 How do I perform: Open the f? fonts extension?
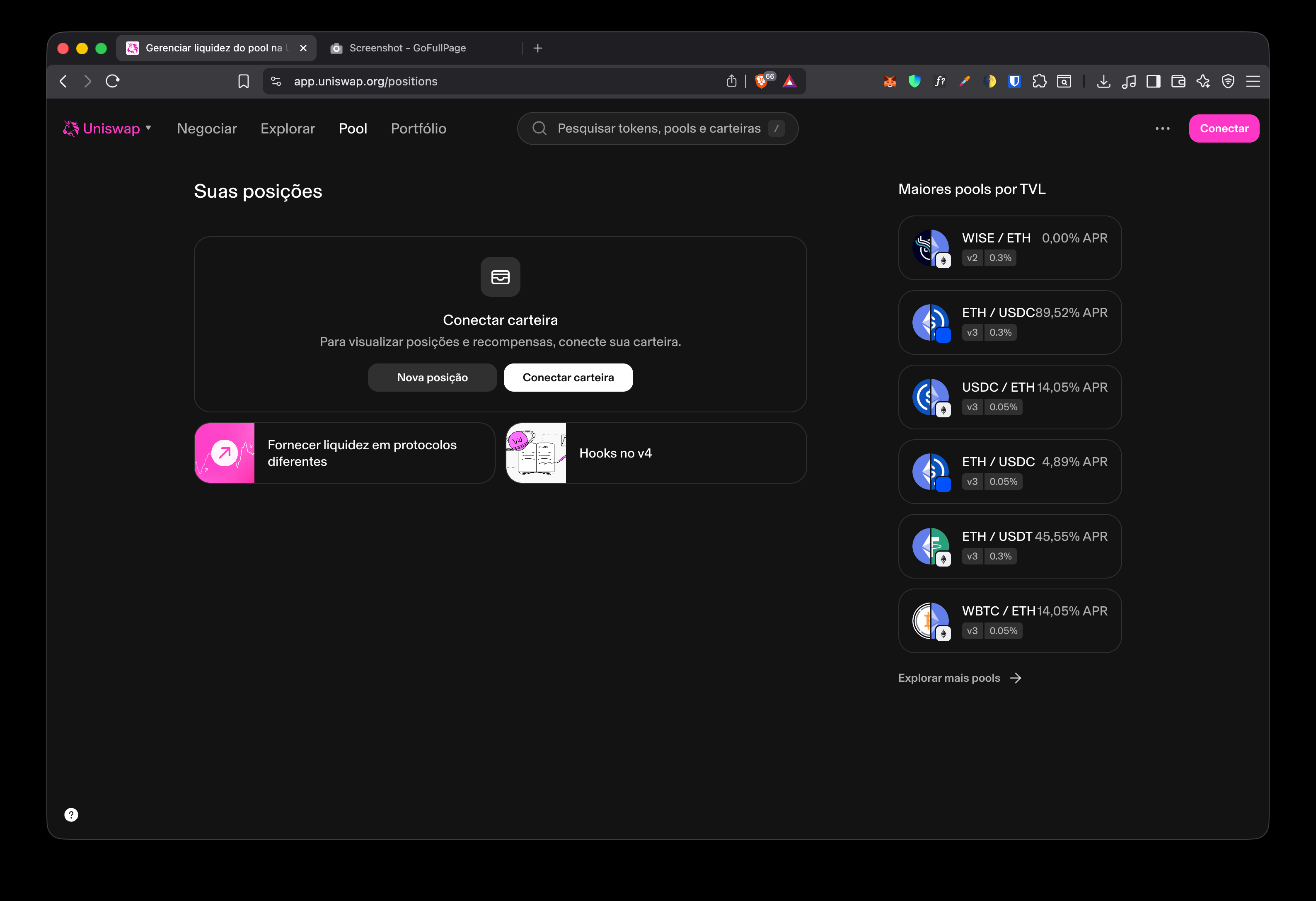coord(940,82)
